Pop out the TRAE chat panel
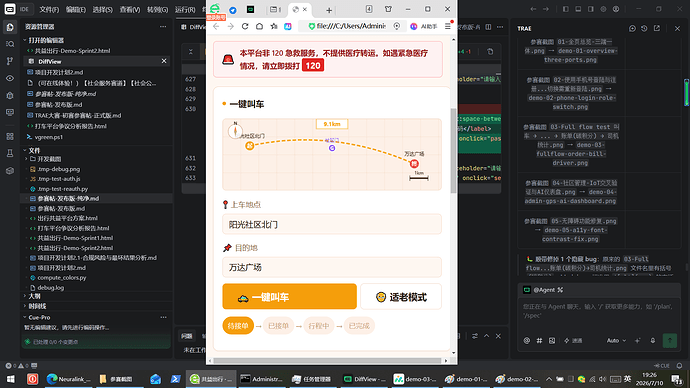 click(657, 28)
